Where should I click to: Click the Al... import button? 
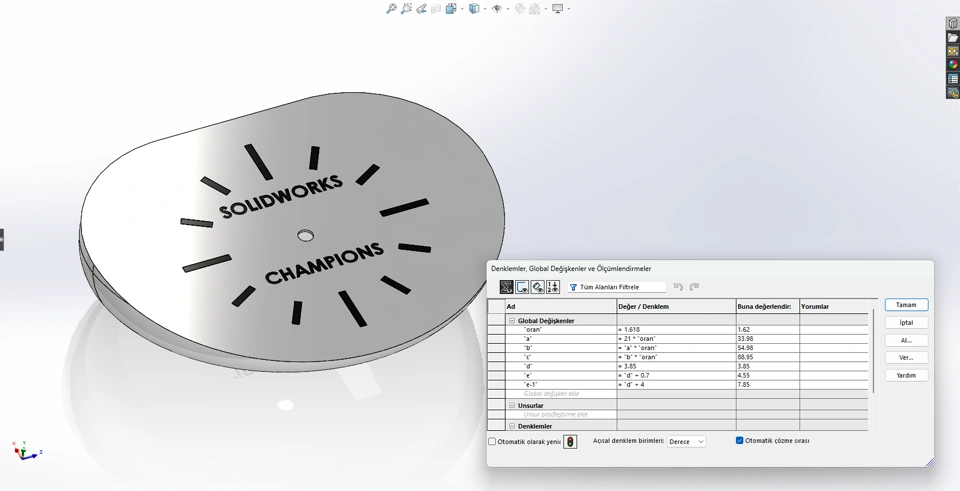(x=906, y=340)
